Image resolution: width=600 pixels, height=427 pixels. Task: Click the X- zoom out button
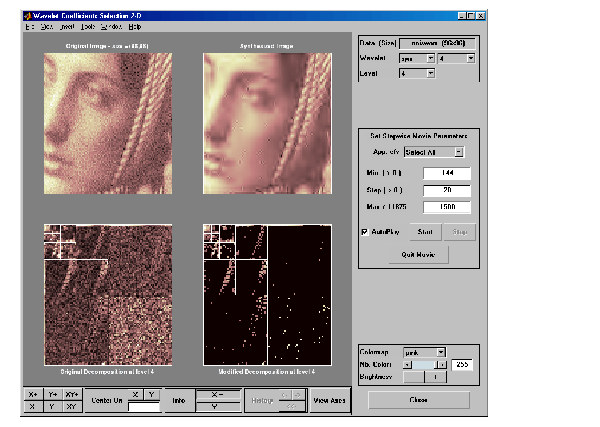pos(33,406)
